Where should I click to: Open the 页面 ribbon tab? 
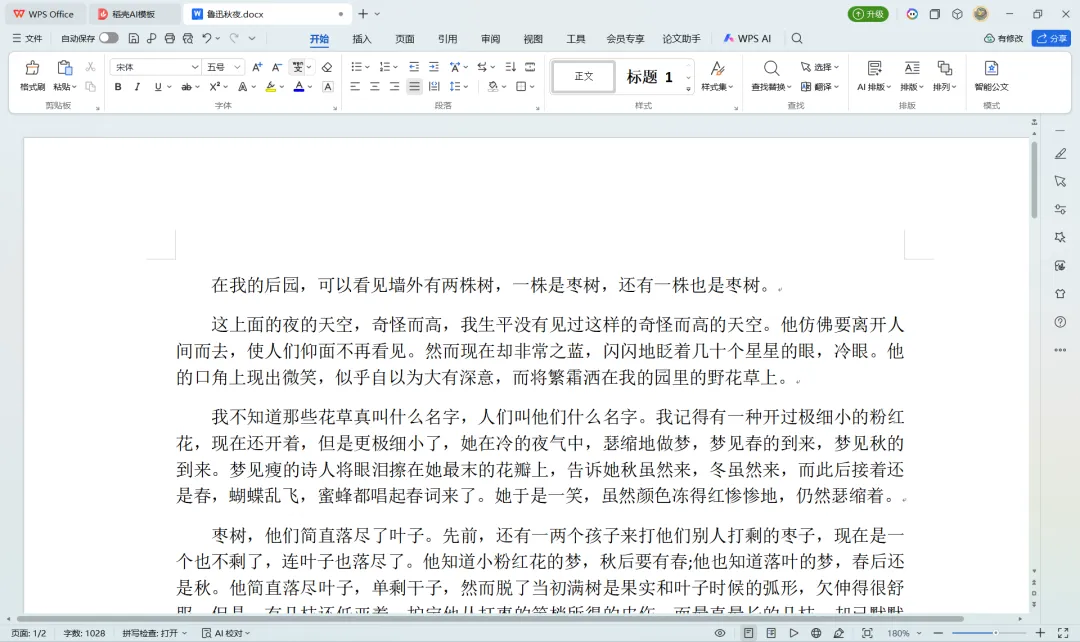coord(405,39)
